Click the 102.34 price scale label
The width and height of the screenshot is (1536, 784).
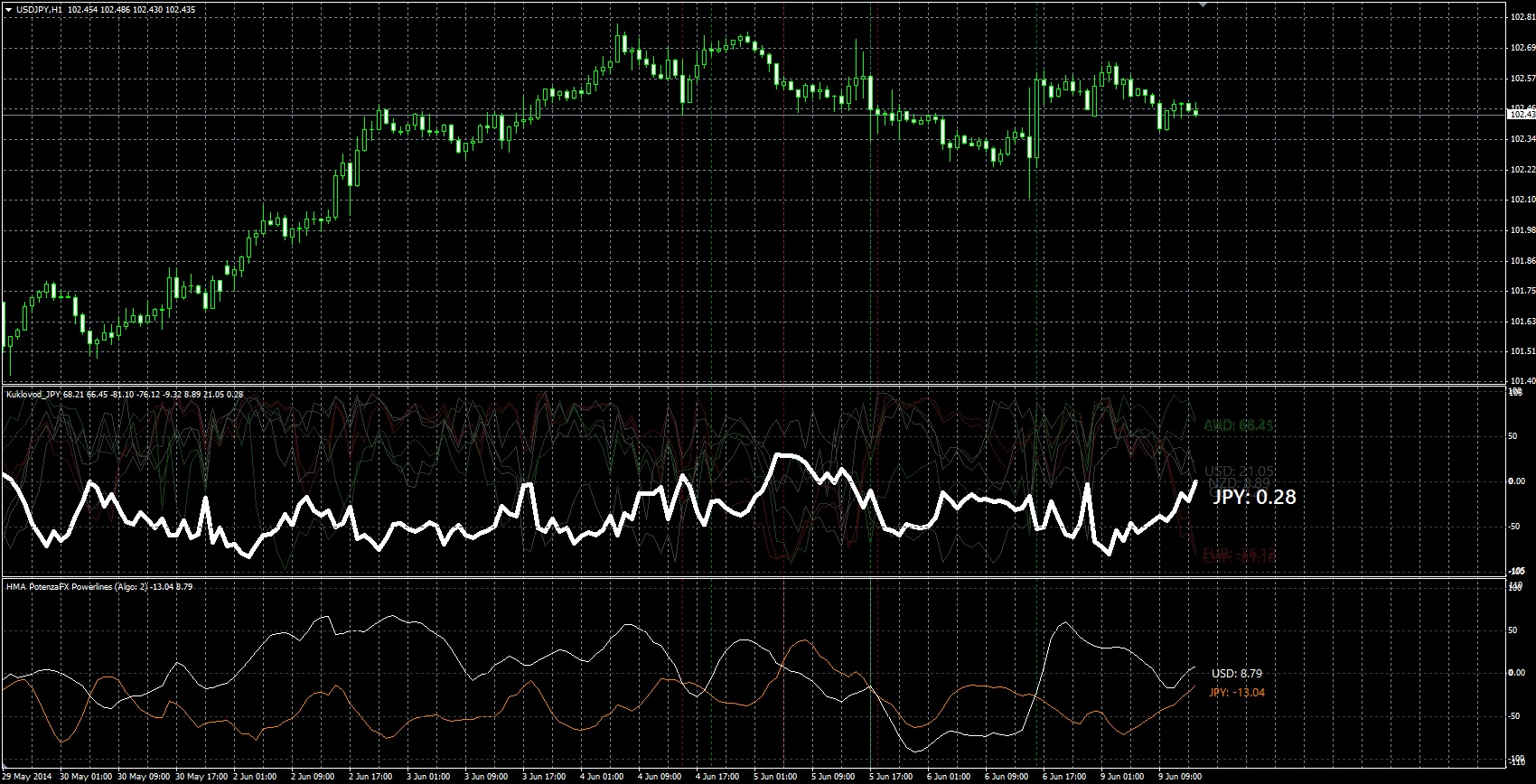(x=1522, y=139)
